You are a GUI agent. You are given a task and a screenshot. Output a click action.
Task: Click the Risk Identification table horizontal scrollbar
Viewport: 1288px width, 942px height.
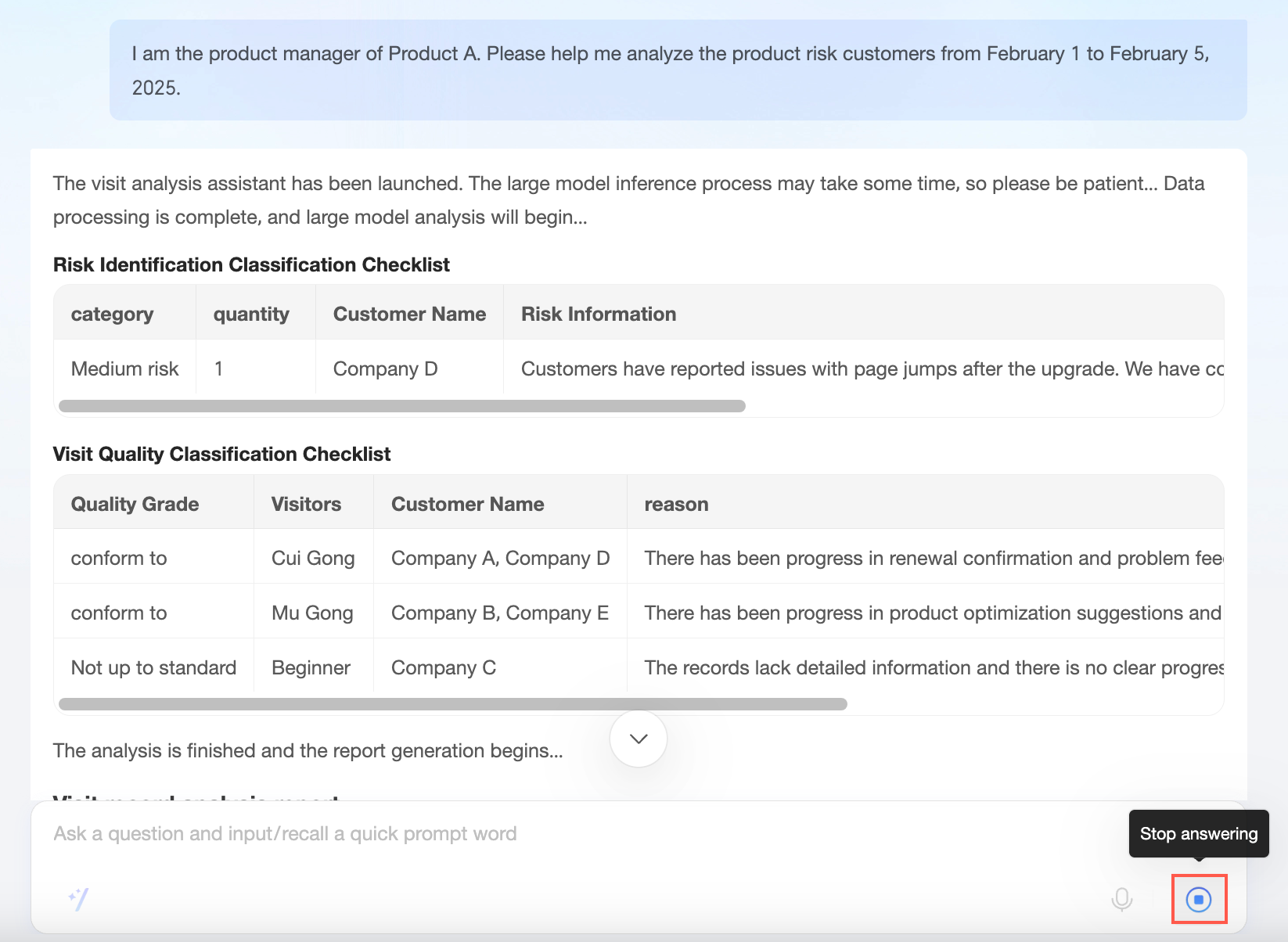tap(401, 406)
